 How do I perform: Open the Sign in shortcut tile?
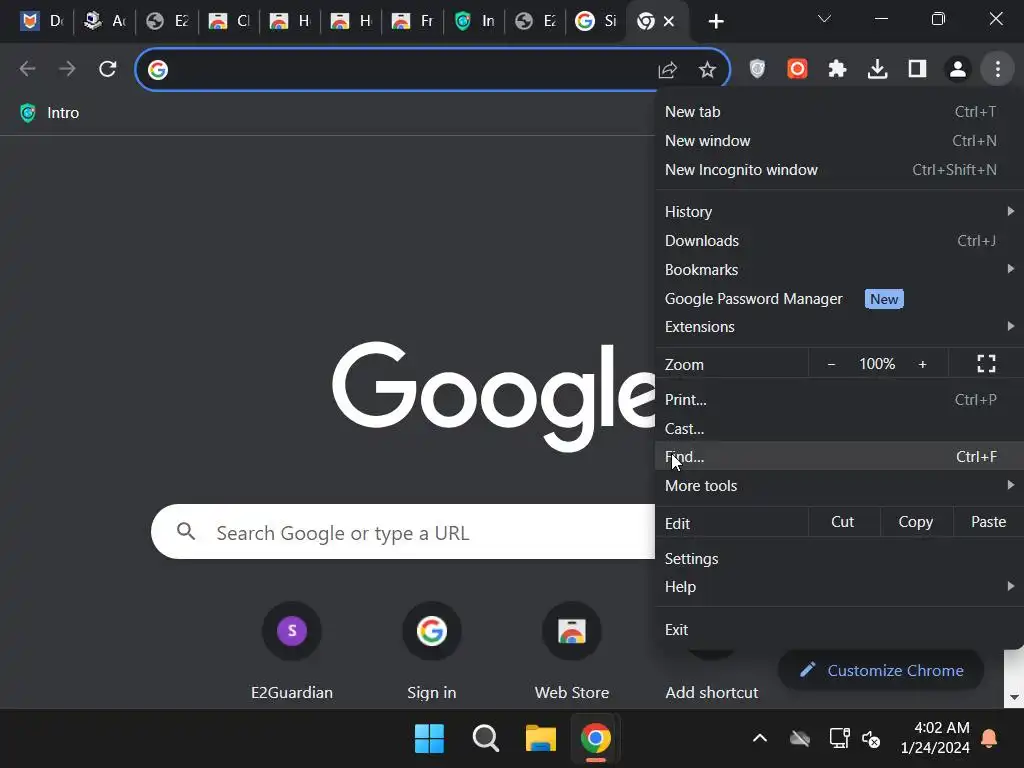pyautogui.click(x=432, y=650)
